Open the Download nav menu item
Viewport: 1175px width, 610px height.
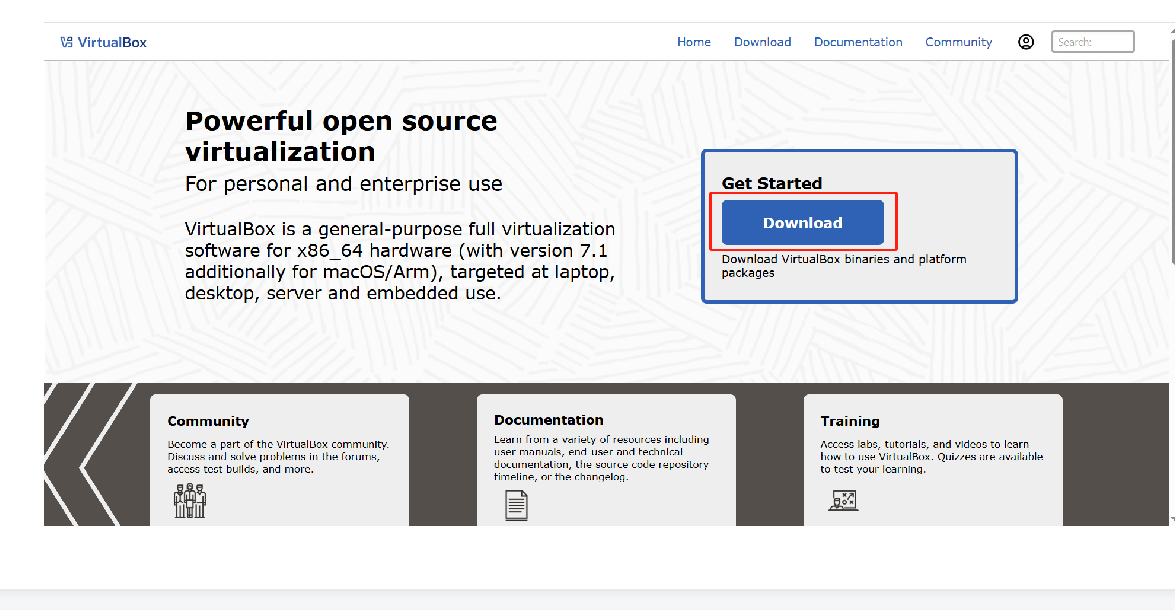click(762, 42)
